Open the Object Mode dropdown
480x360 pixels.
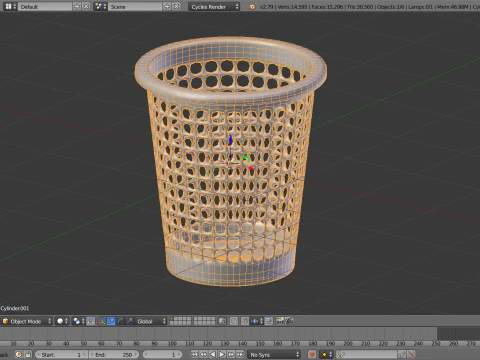point(27,321)
